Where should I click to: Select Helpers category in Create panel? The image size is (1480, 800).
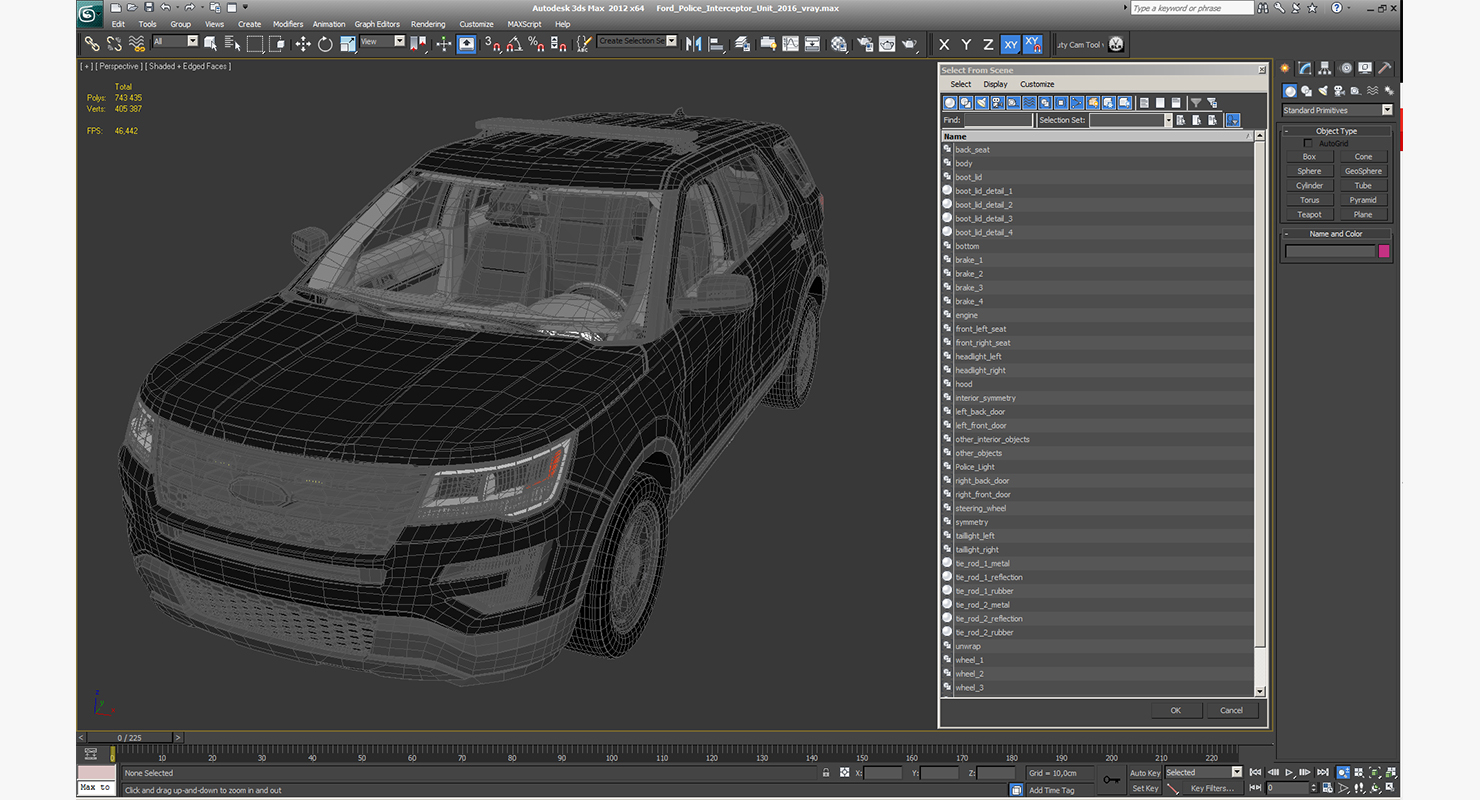pos(1355,91)
